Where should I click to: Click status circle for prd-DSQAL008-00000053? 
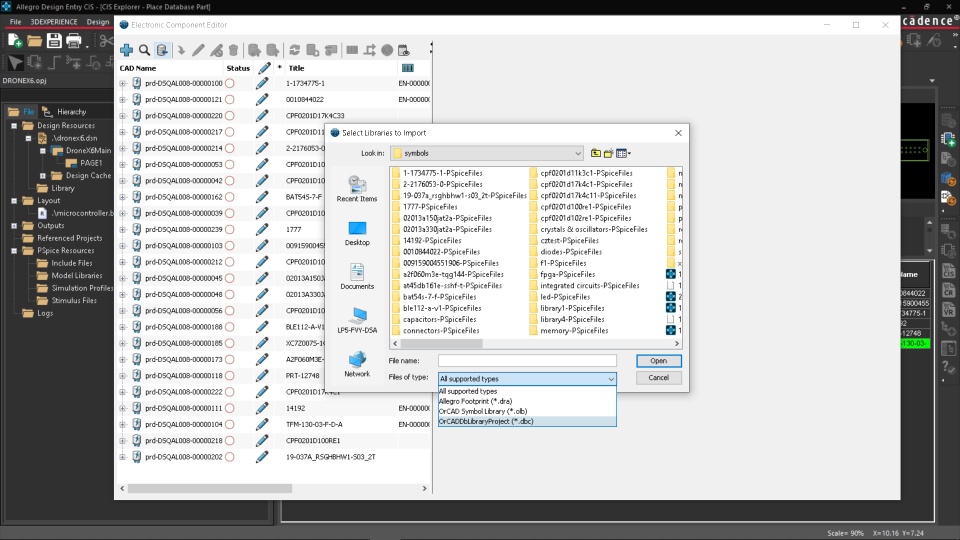230,164
